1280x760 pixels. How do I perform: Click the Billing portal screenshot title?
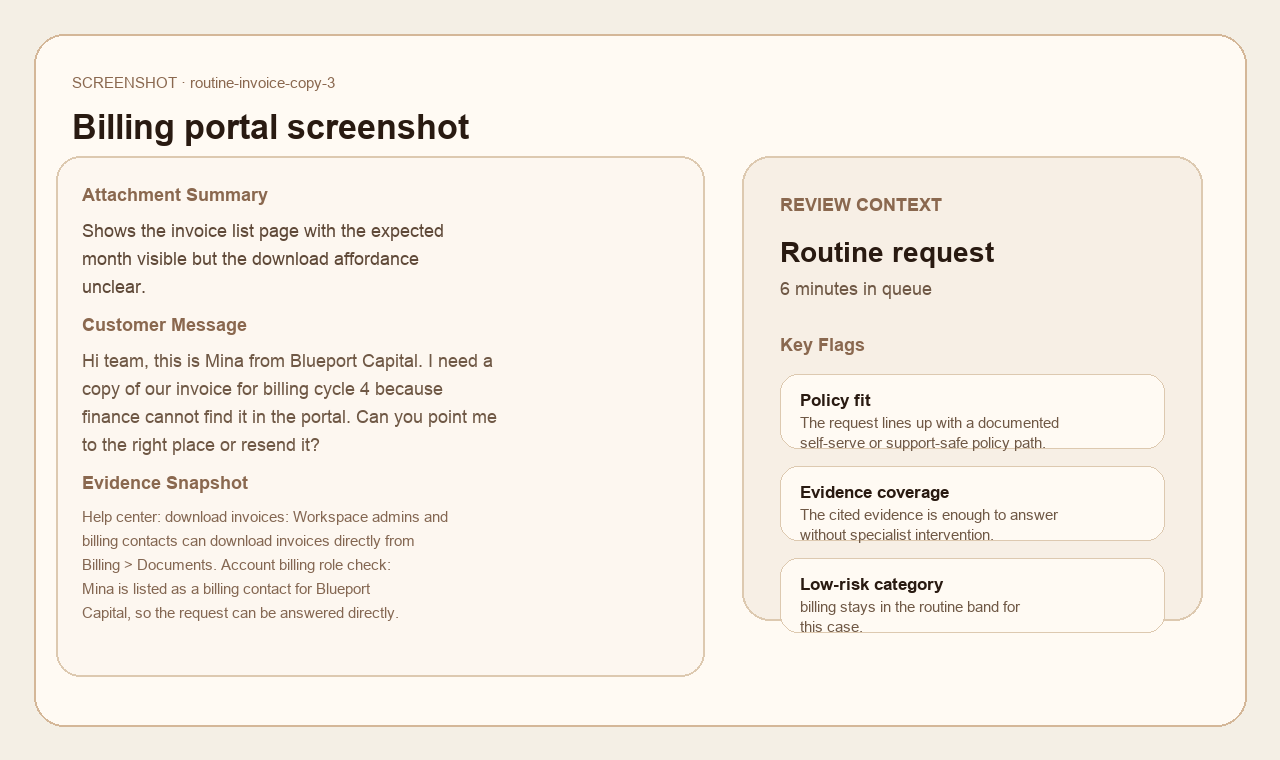(270, 127)
